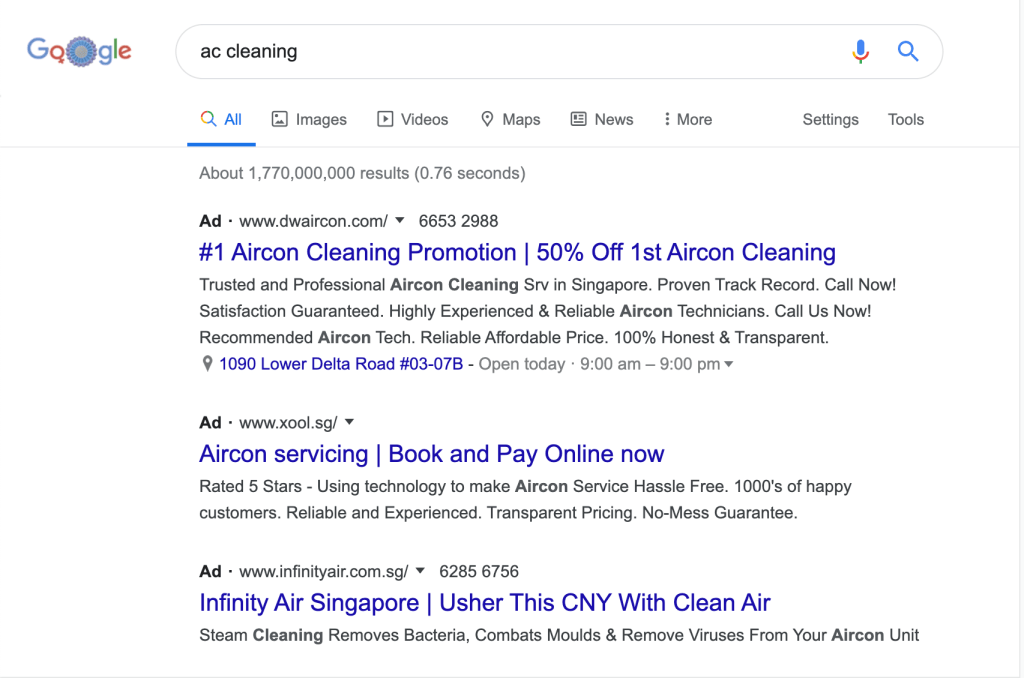Open search Tools
The width and height of the screenshot is (1024, 678).
click(905, 119)
